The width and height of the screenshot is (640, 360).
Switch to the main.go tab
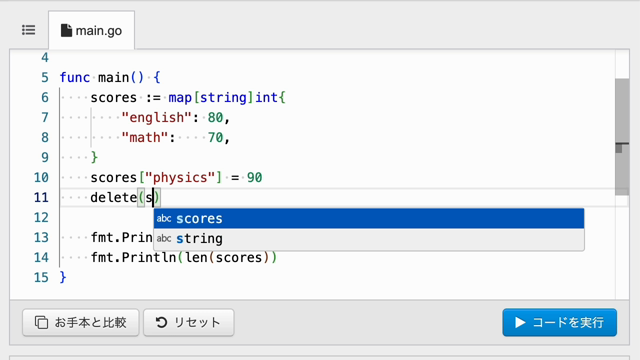[91, 31]
